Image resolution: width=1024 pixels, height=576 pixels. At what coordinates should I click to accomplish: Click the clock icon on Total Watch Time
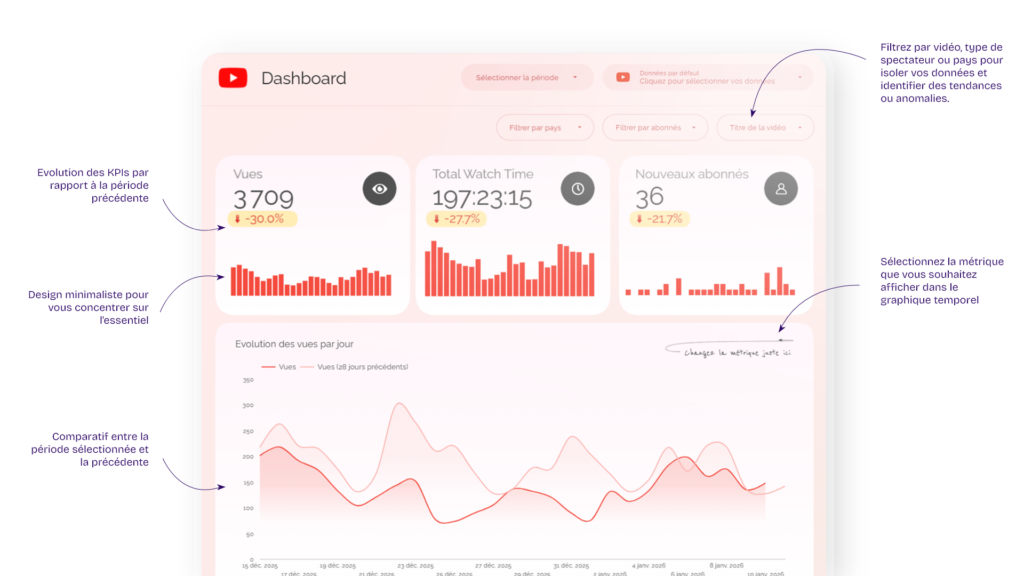578,188
